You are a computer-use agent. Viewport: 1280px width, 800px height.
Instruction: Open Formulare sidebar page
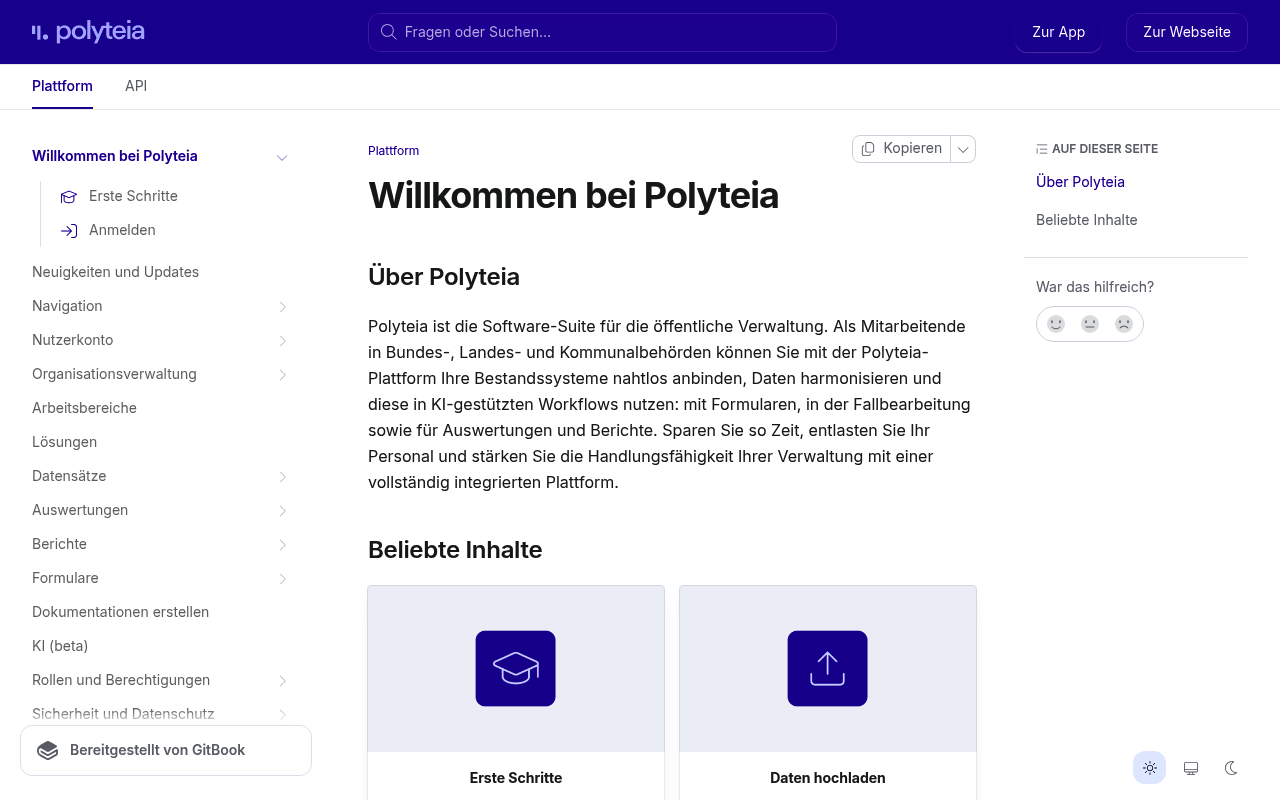coord(65,578)
